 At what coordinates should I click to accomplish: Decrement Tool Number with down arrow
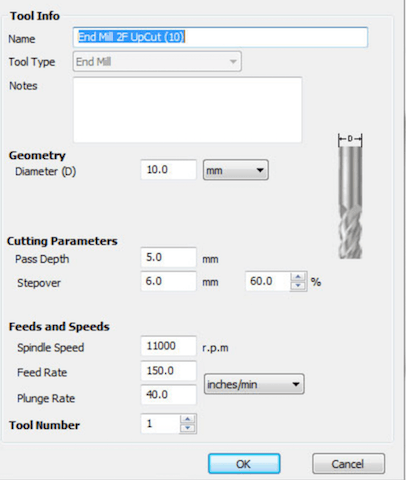pyautogui.click(x=188, y=428)
